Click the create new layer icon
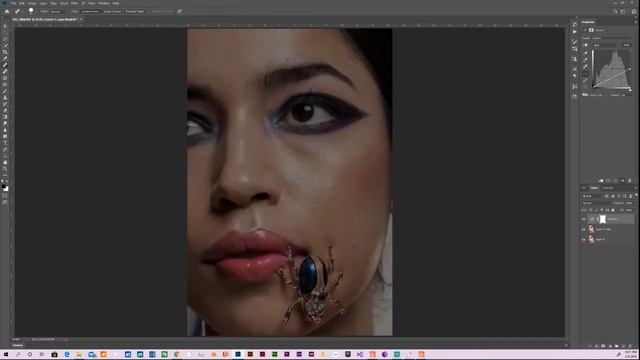Screen dimensions: 640x360 [x=624, y=346]
